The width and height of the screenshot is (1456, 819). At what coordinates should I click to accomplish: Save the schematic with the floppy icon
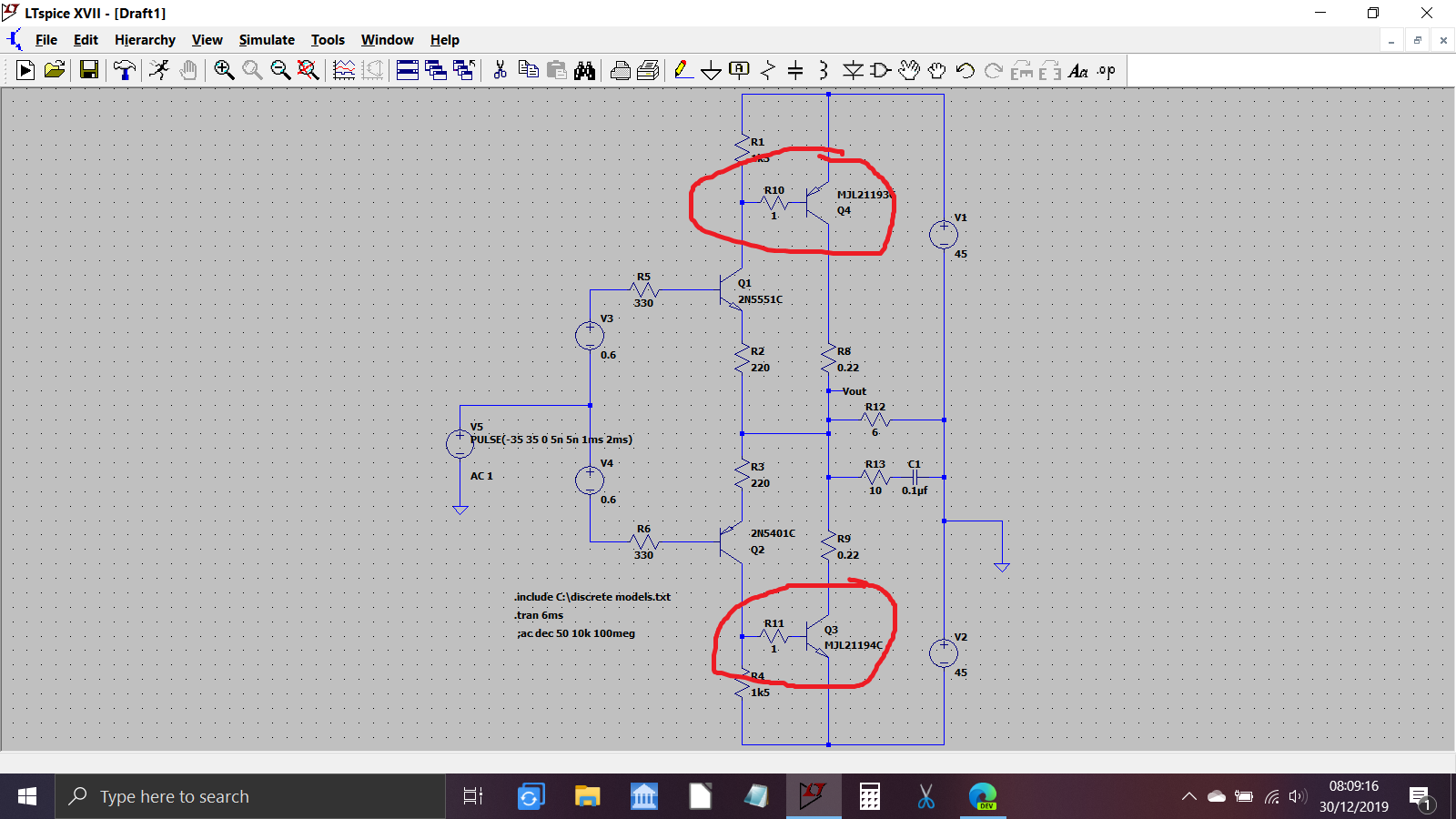[x=89, y=70]
